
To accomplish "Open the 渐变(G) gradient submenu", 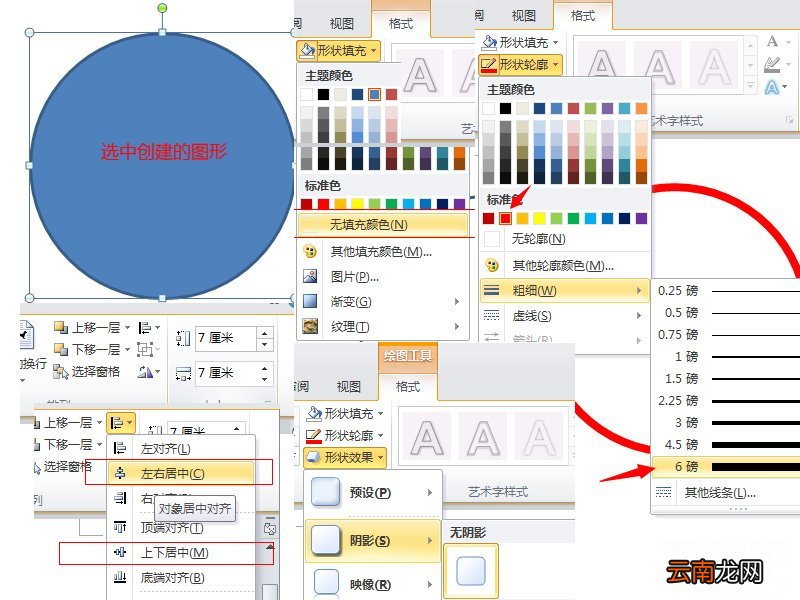I will coord(382,302).
